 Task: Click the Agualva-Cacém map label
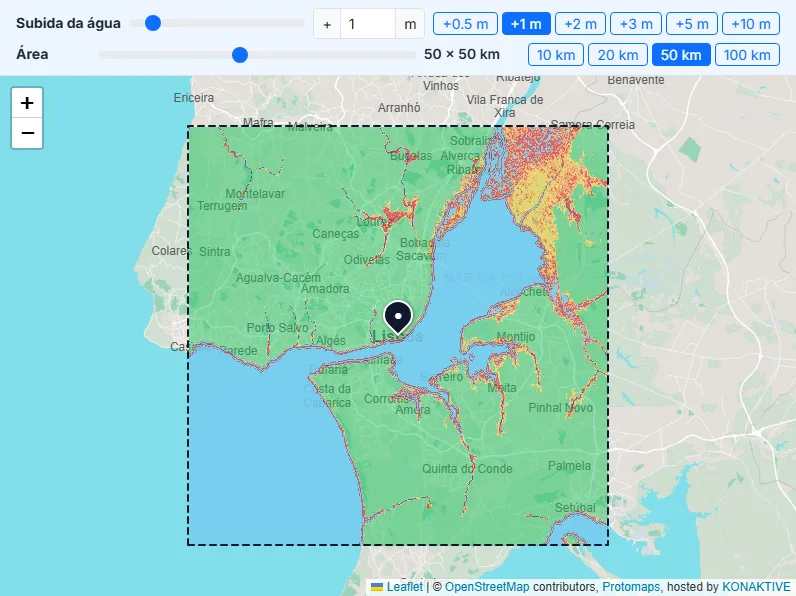(278, 278)
